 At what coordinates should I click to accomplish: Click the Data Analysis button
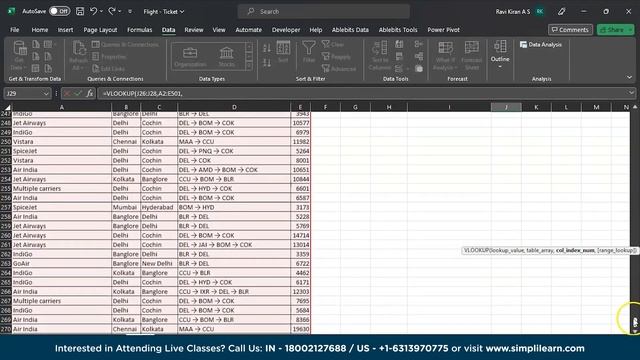tap(541, 44)
